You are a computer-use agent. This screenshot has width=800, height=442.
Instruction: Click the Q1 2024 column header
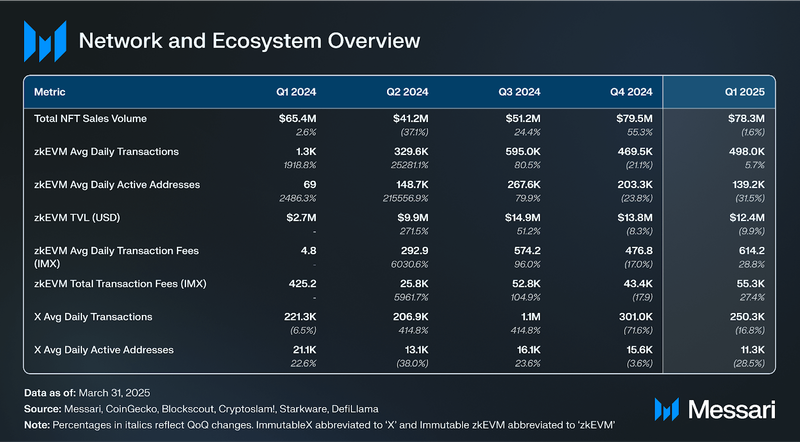pyautogui.click(x=296, y=92)
